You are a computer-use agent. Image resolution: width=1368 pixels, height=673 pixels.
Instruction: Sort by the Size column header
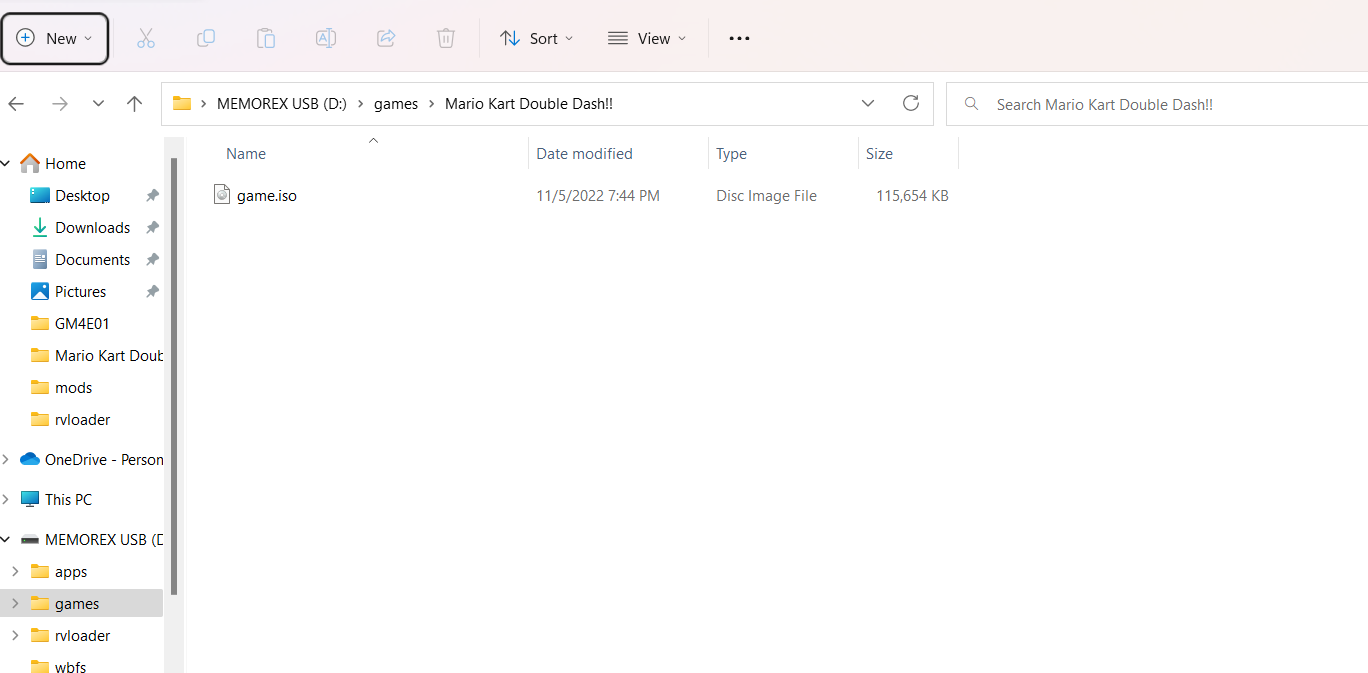879,153
